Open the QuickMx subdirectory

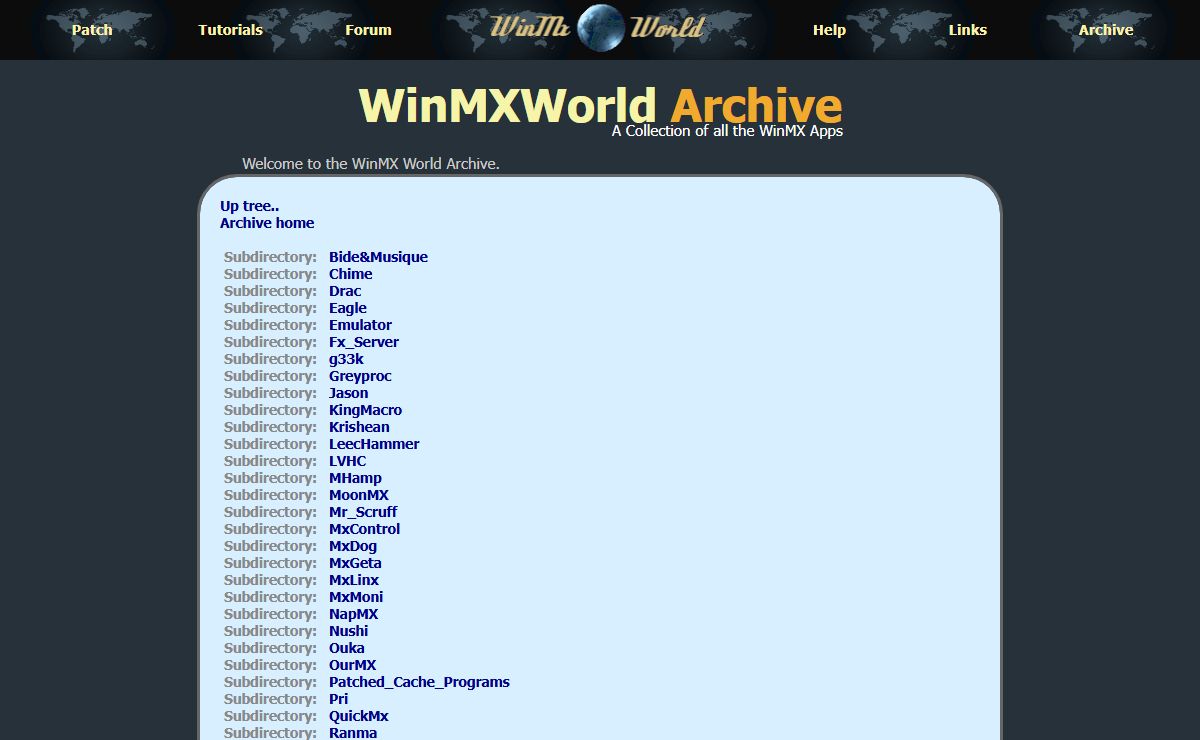(359, 716)
